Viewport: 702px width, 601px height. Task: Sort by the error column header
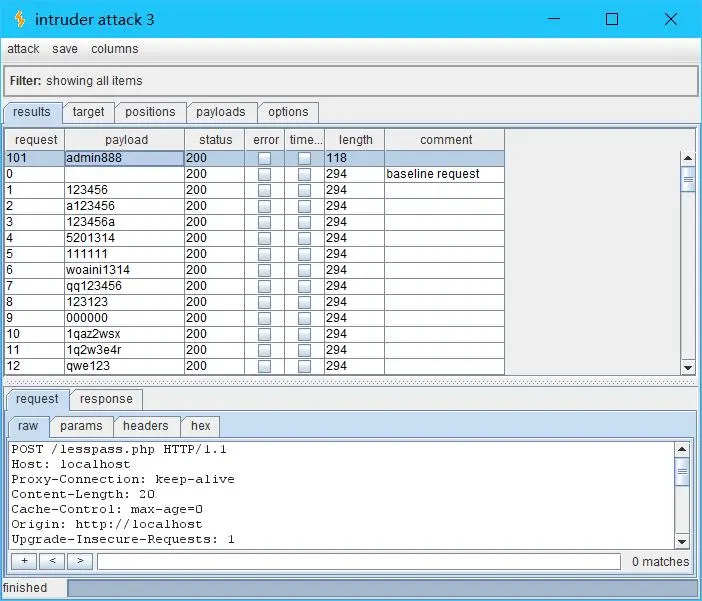coord(265,140)
